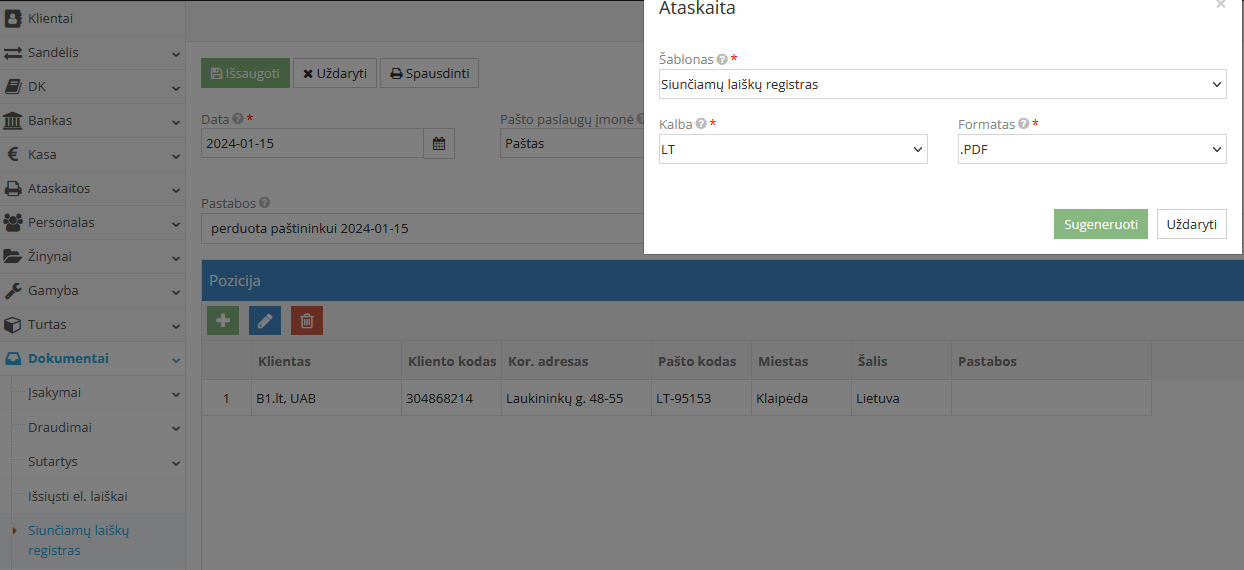Click the Personalas people icon

click(13, 223)
